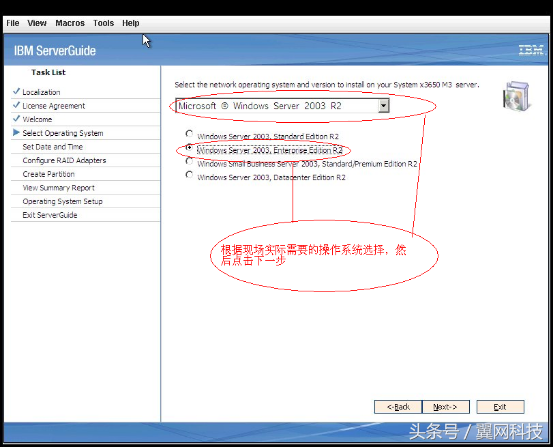Click the Exit button
The width and height of the screenshot is (554, 447).
[500, 407]
